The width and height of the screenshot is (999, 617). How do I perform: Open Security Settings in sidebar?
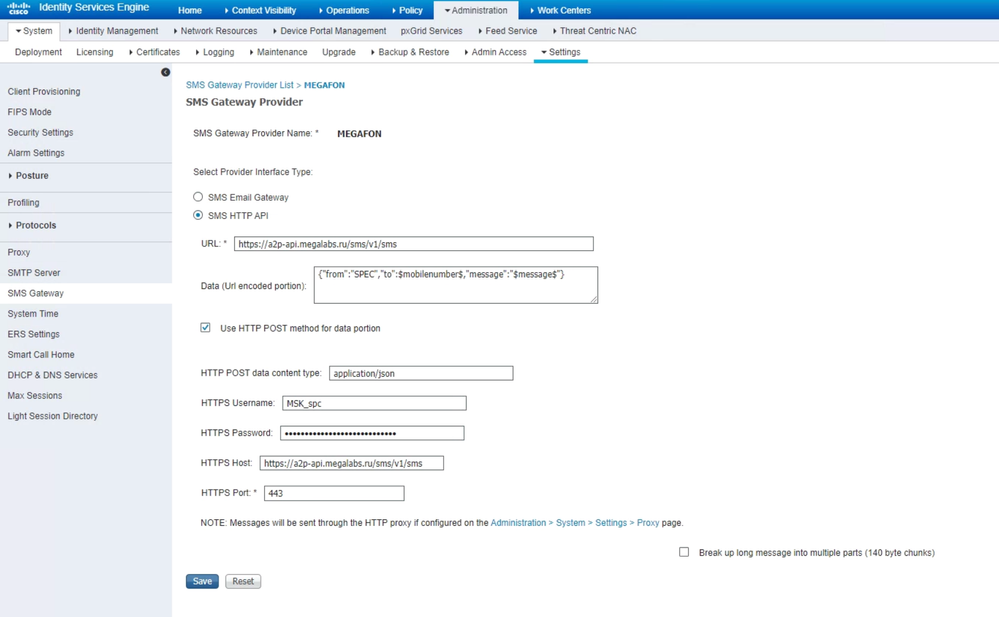pos(40,133)
